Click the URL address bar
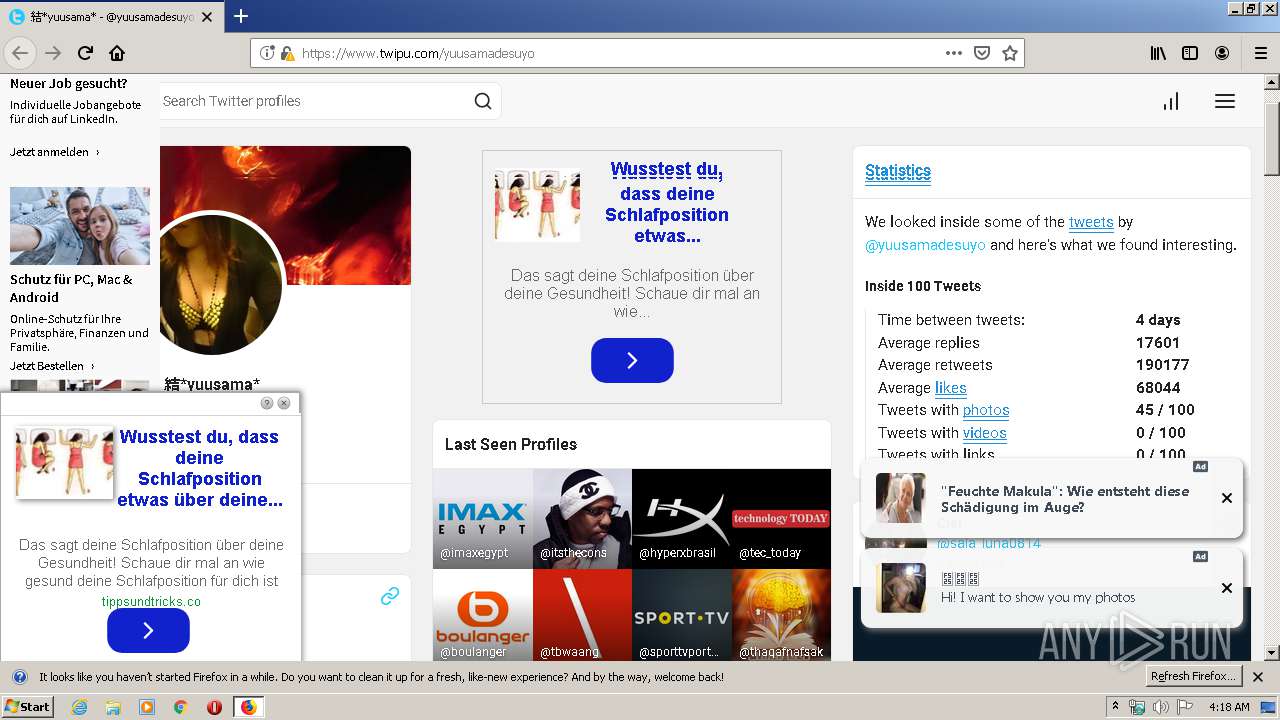The image size is (1280, 720). click(x=620, y=53)
